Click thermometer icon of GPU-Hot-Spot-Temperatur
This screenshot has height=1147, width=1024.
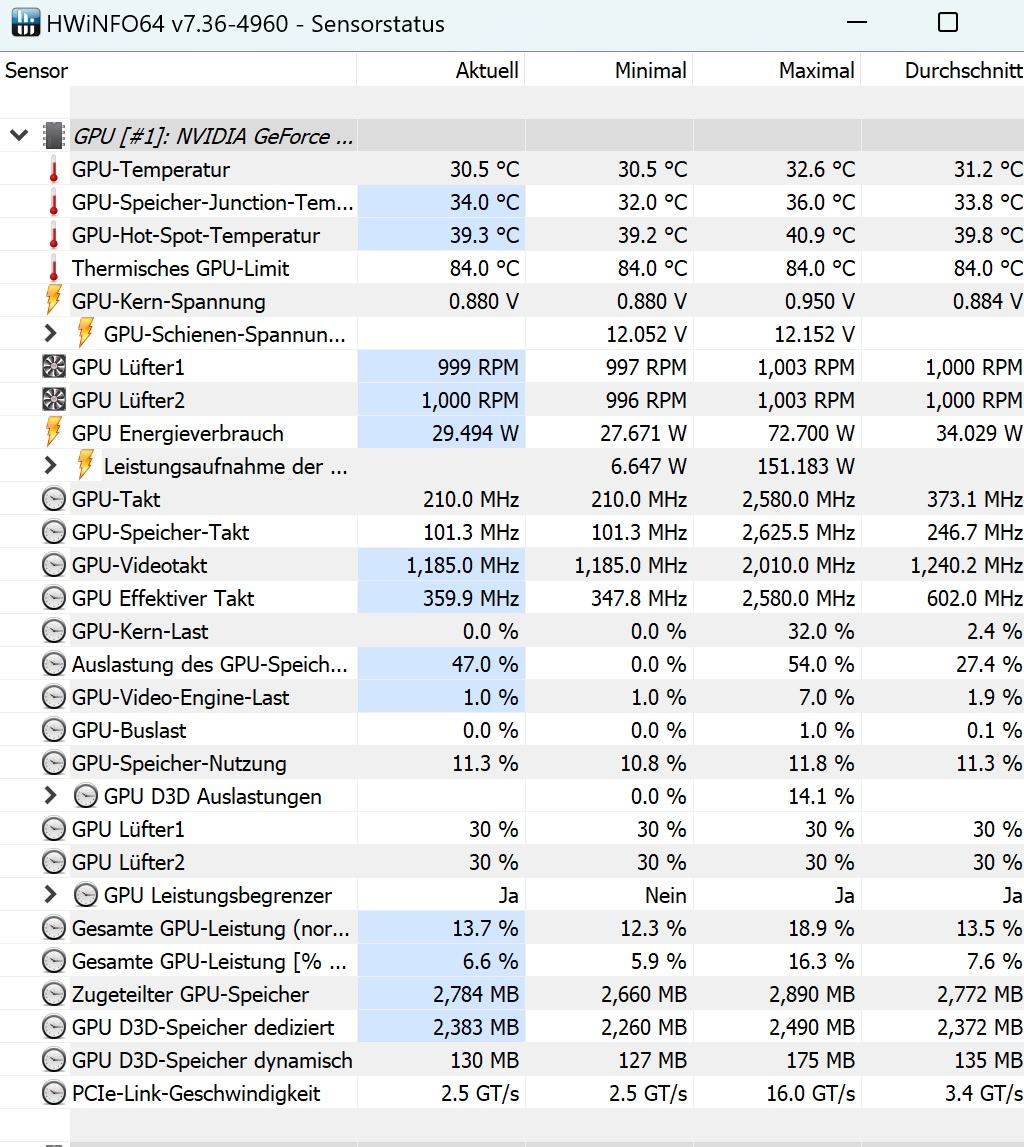tap(53, 235)
